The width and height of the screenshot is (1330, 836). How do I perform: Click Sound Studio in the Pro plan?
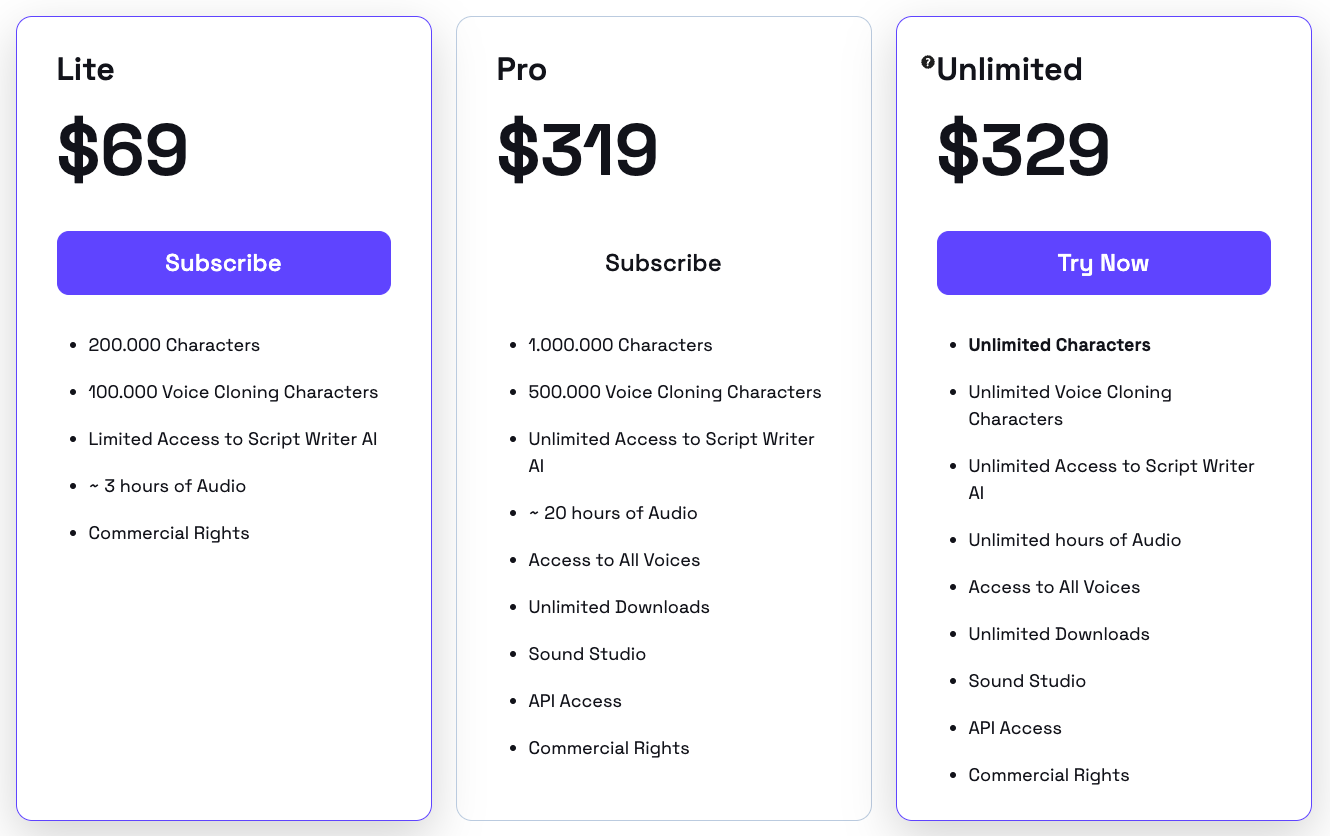click(x=587, y=654)
